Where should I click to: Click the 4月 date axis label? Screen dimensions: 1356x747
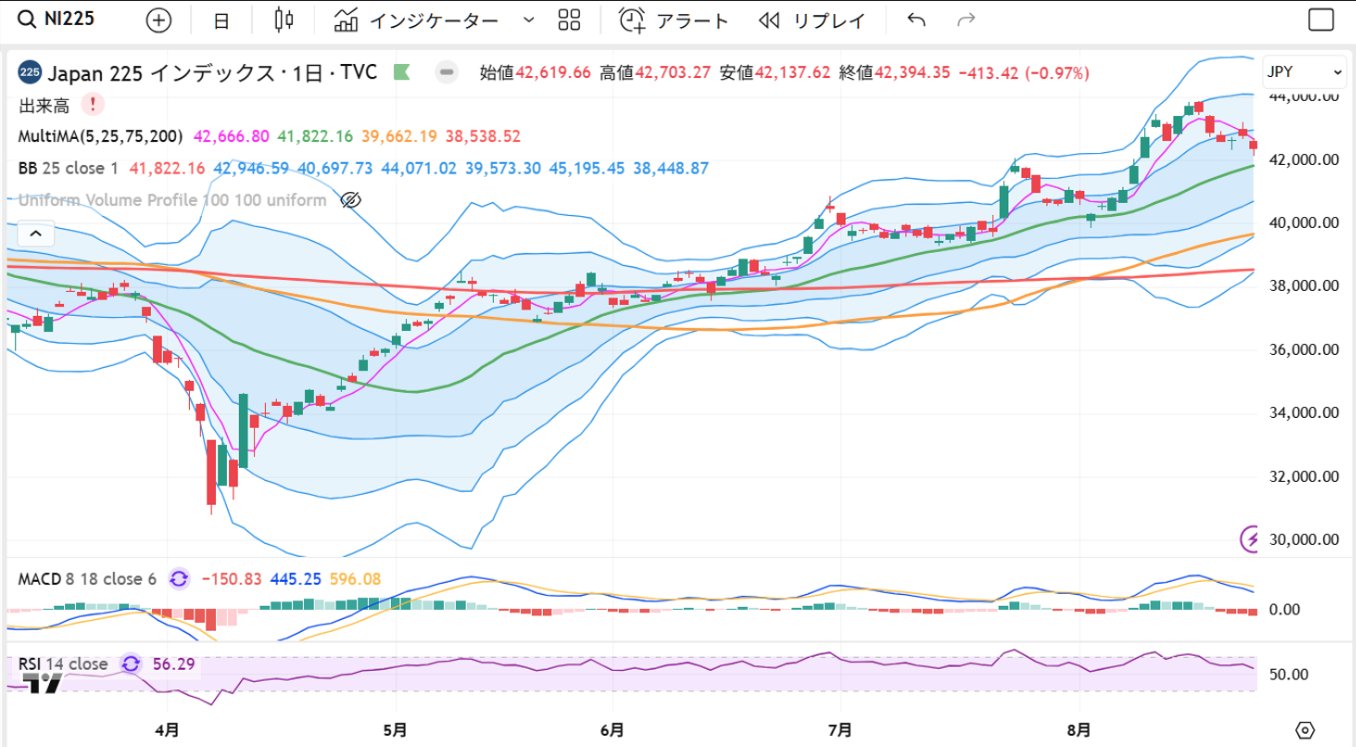click(x=168, y=729)
